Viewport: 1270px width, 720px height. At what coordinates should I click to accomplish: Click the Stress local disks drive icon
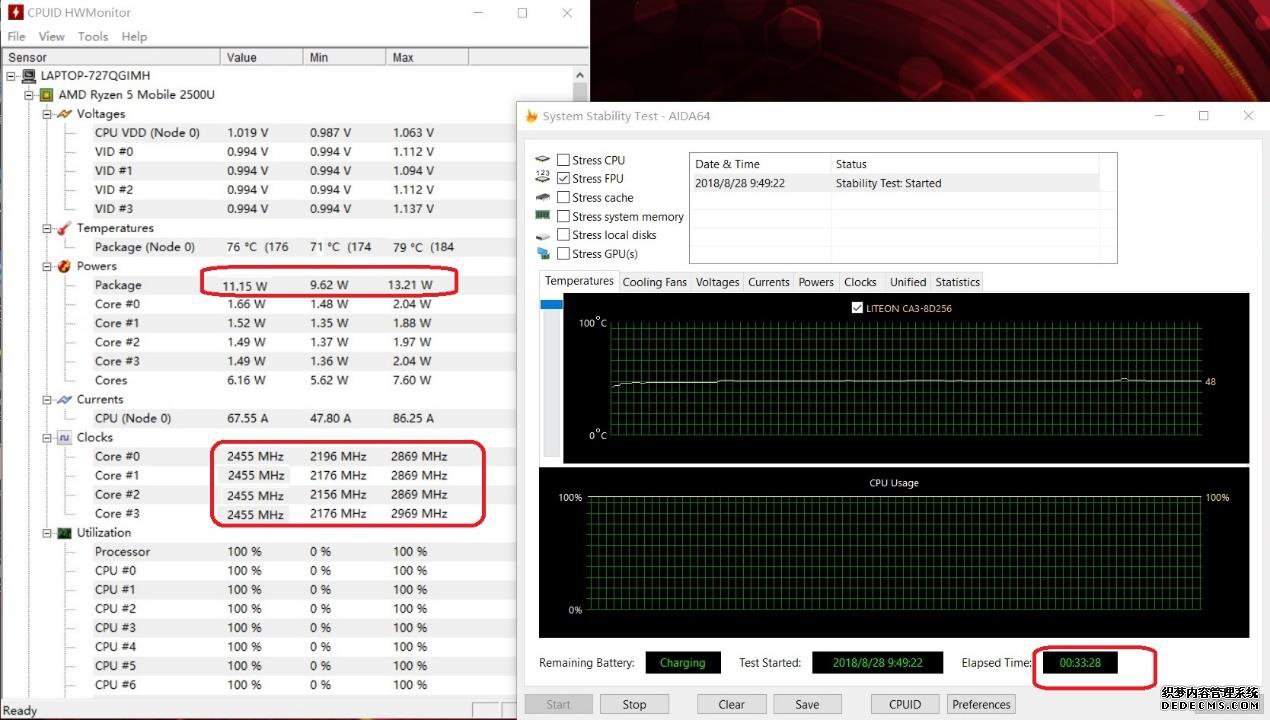click(x=543, y=235)
